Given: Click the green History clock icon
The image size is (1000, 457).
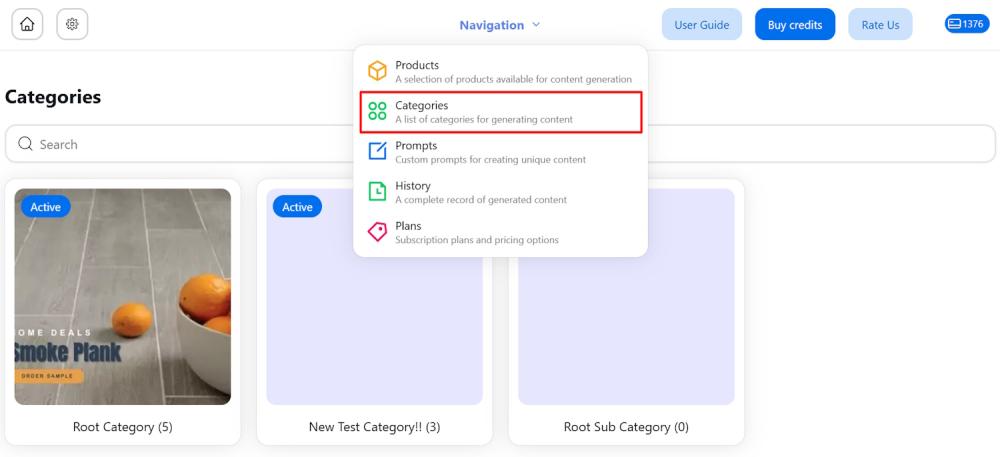Looking at the screenshot, I should [377, 191].
